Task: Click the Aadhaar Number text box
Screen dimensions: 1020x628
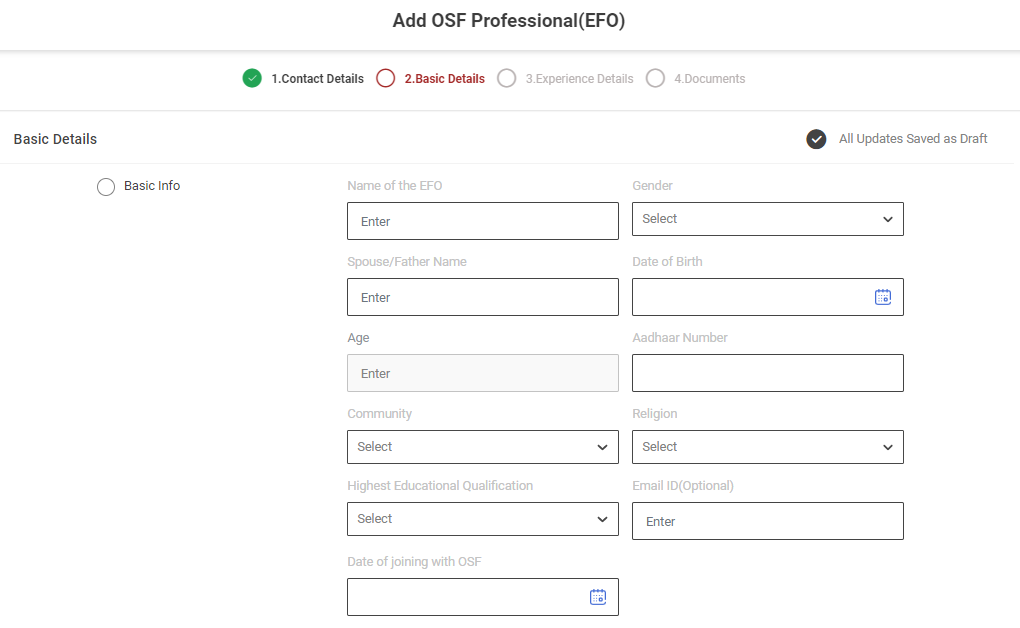Action: (x=767, y=373)
